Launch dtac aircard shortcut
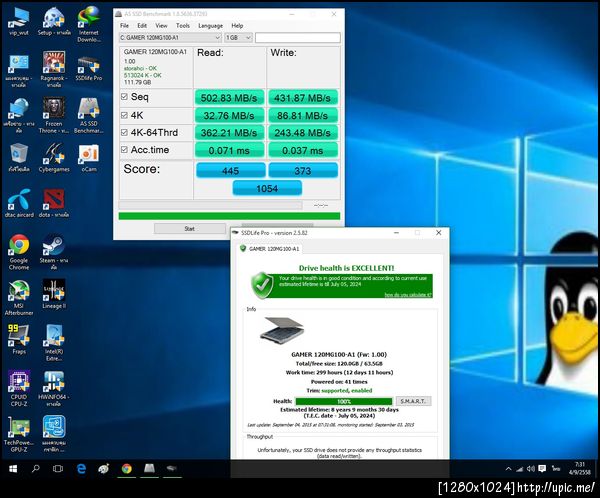The width and height of the screenshot is (600, 498). (19, 203)
